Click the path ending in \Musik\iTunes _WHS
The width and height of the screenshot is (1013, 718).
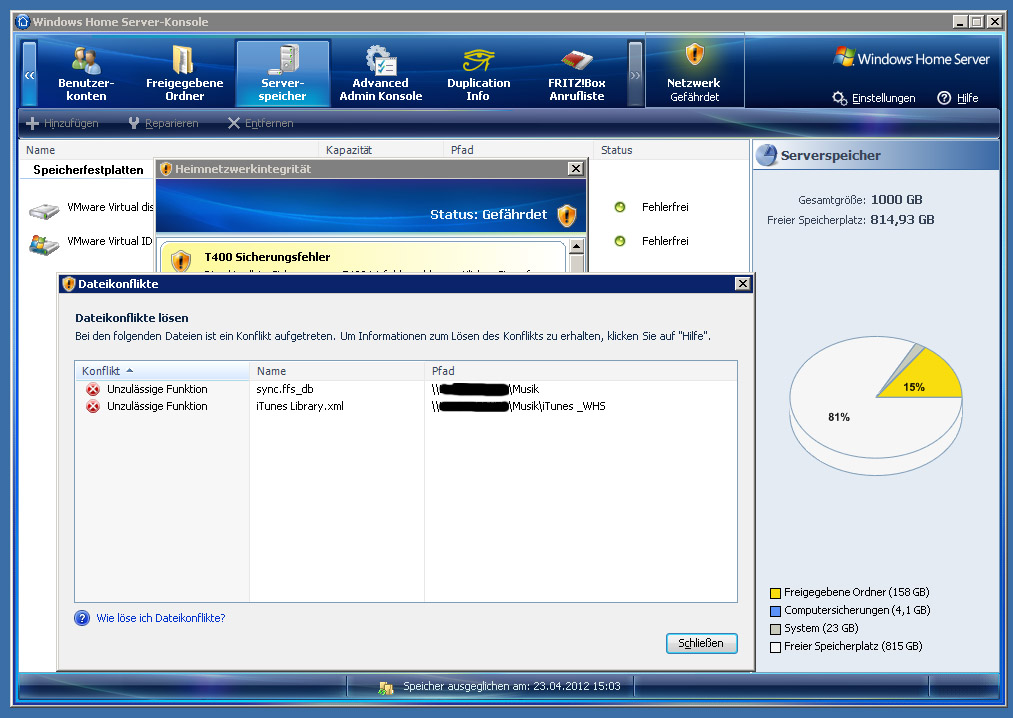pyautogui.click(x=519, y=407)
